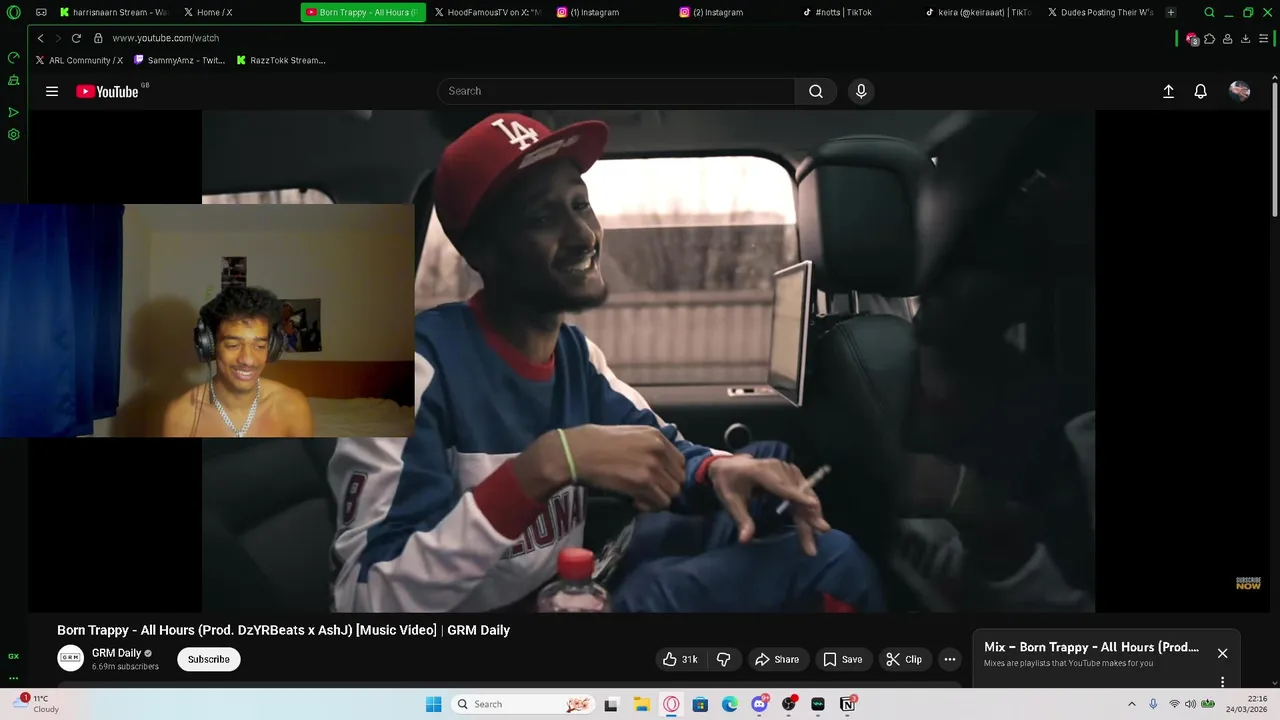The height and width of the screenshot is (720, 1280).
Task: Go to YouTube home via logo
Action: coord(107,91)
